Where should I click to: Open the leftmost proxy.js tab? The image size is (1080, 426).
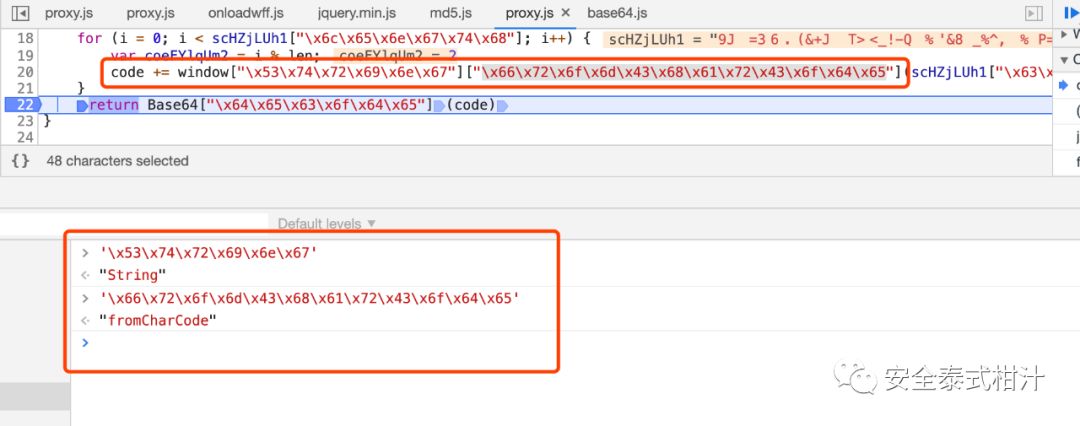(x=67, y=13)
